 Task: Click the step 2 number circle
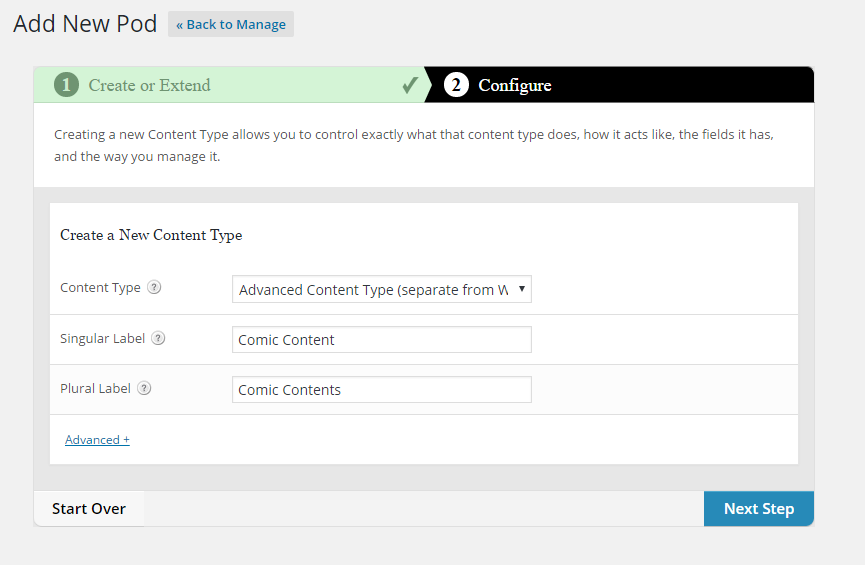tap(456, 85)
